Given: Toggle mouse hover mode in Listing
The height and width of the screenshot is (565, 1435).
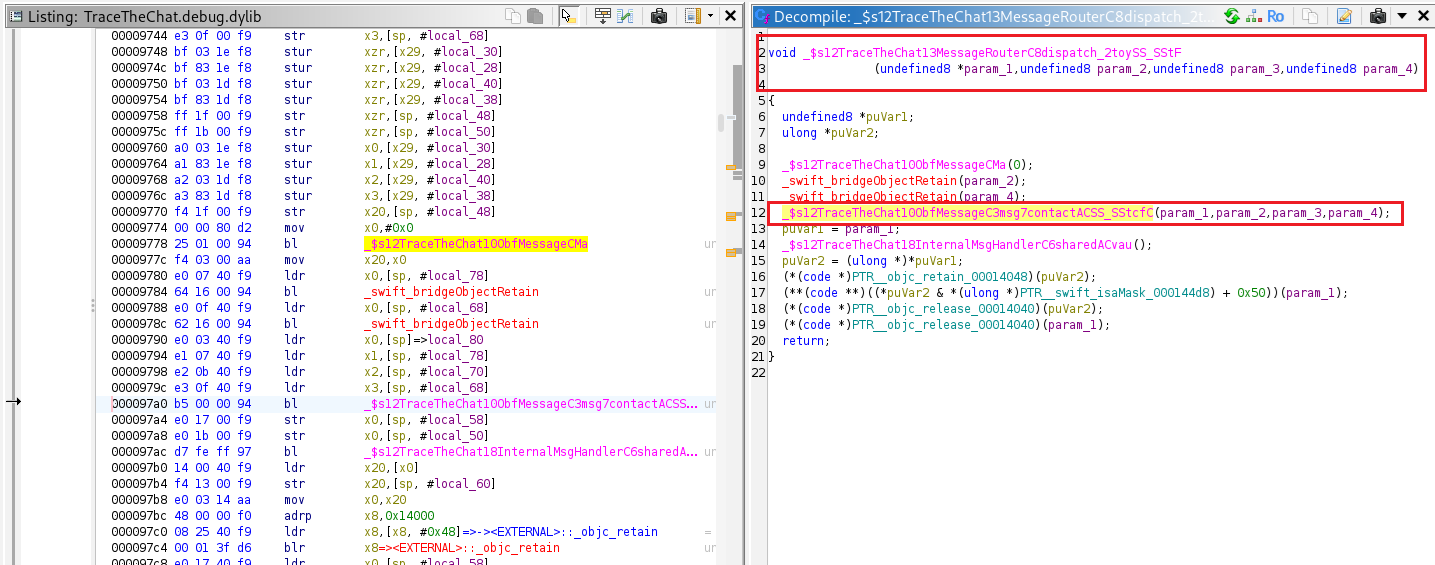Looking at the screenshot, I should click(x=568, y=16).
